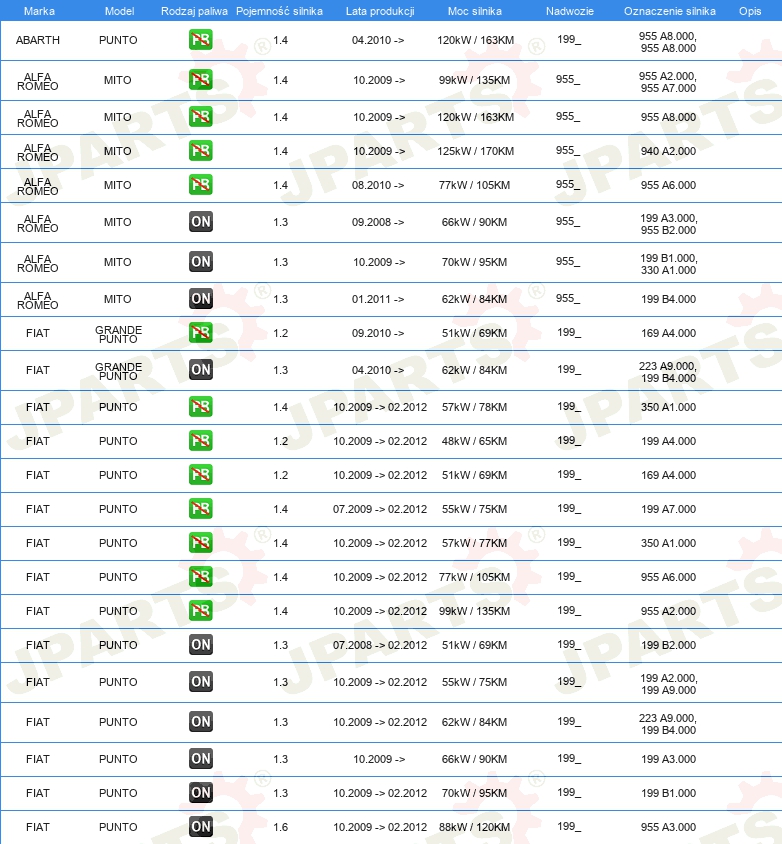
Task: Select engine code 199 A2.000, 199 A9.000
Action: (668, 684)
